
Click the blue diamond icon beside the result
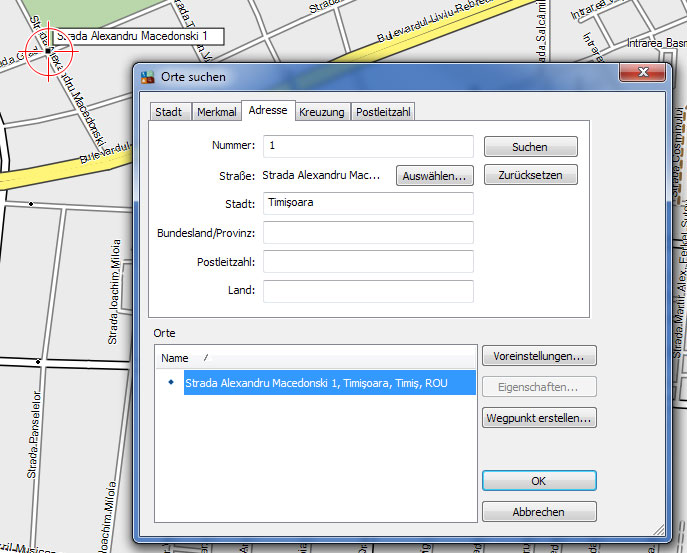pyautogui.click(x=170, y=383)
